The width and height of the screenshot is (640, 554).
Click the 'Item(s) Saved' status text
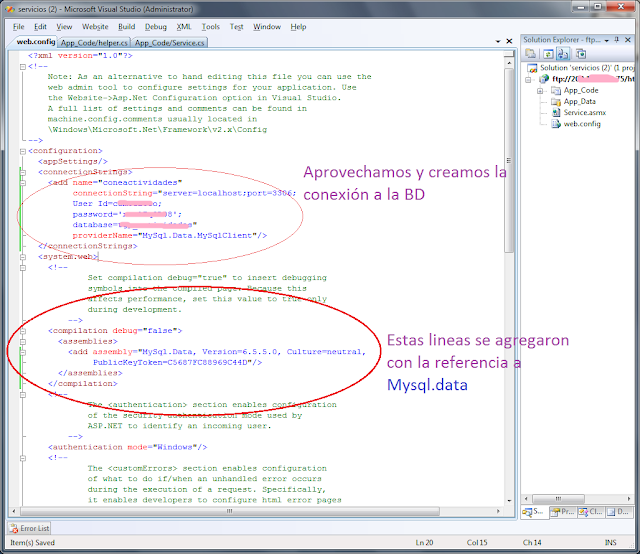(32, 543)
